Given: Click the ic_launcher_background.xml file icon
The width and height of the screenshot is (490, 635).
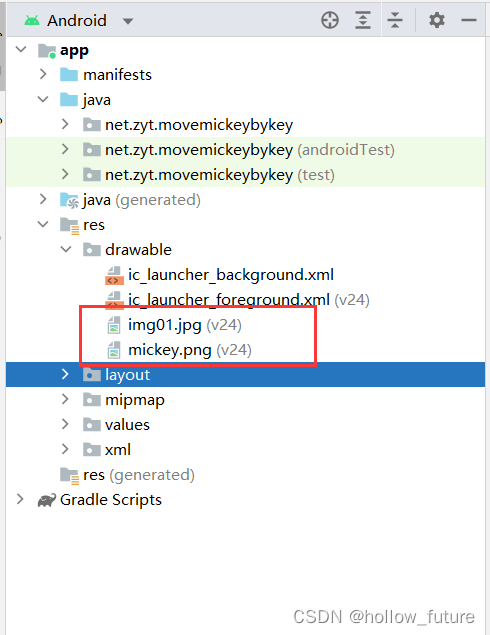Looking at the screenshot, I should (x=114, y=276).
